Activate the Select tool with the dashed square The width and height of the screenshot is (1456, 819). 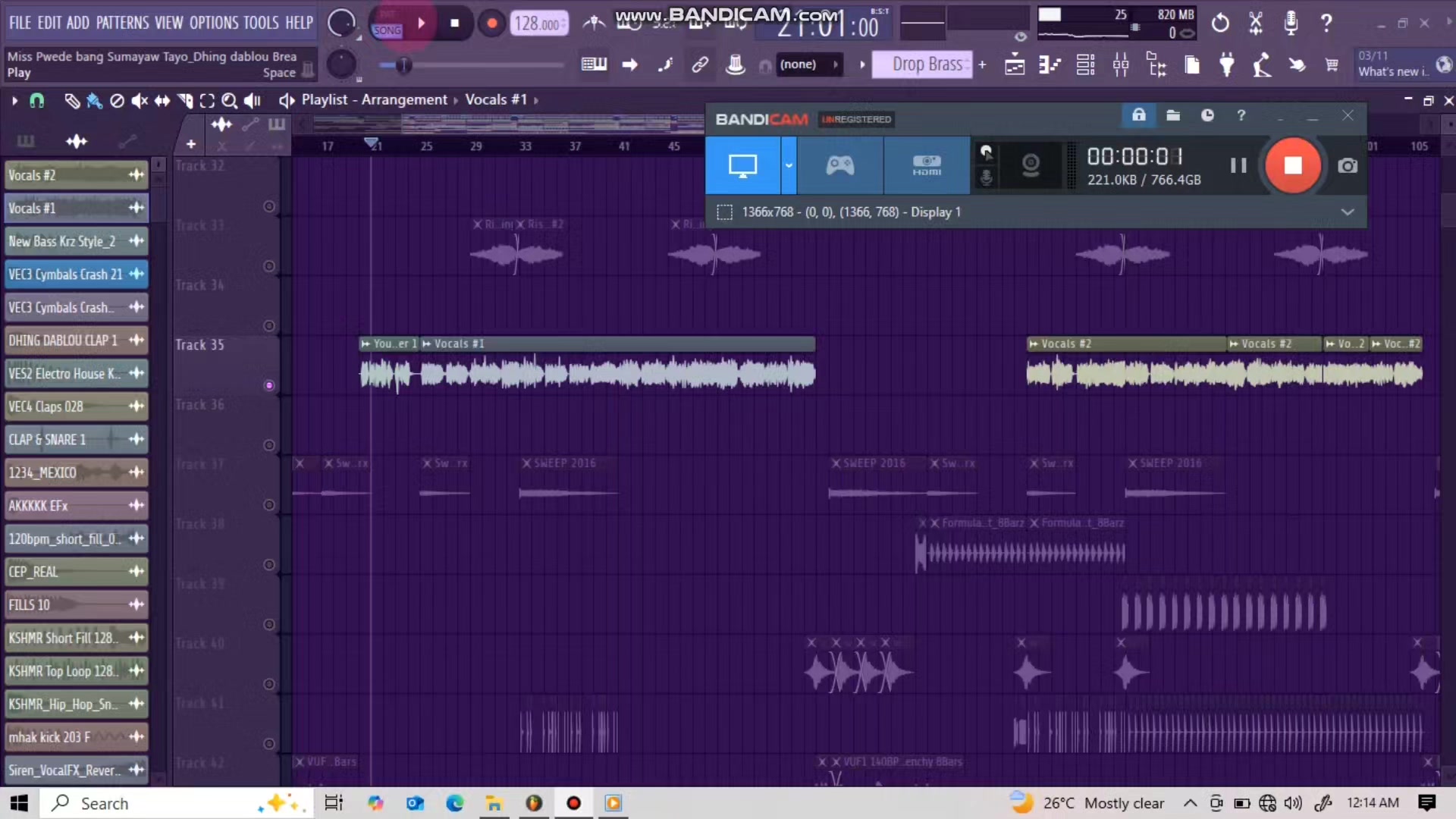207,101
